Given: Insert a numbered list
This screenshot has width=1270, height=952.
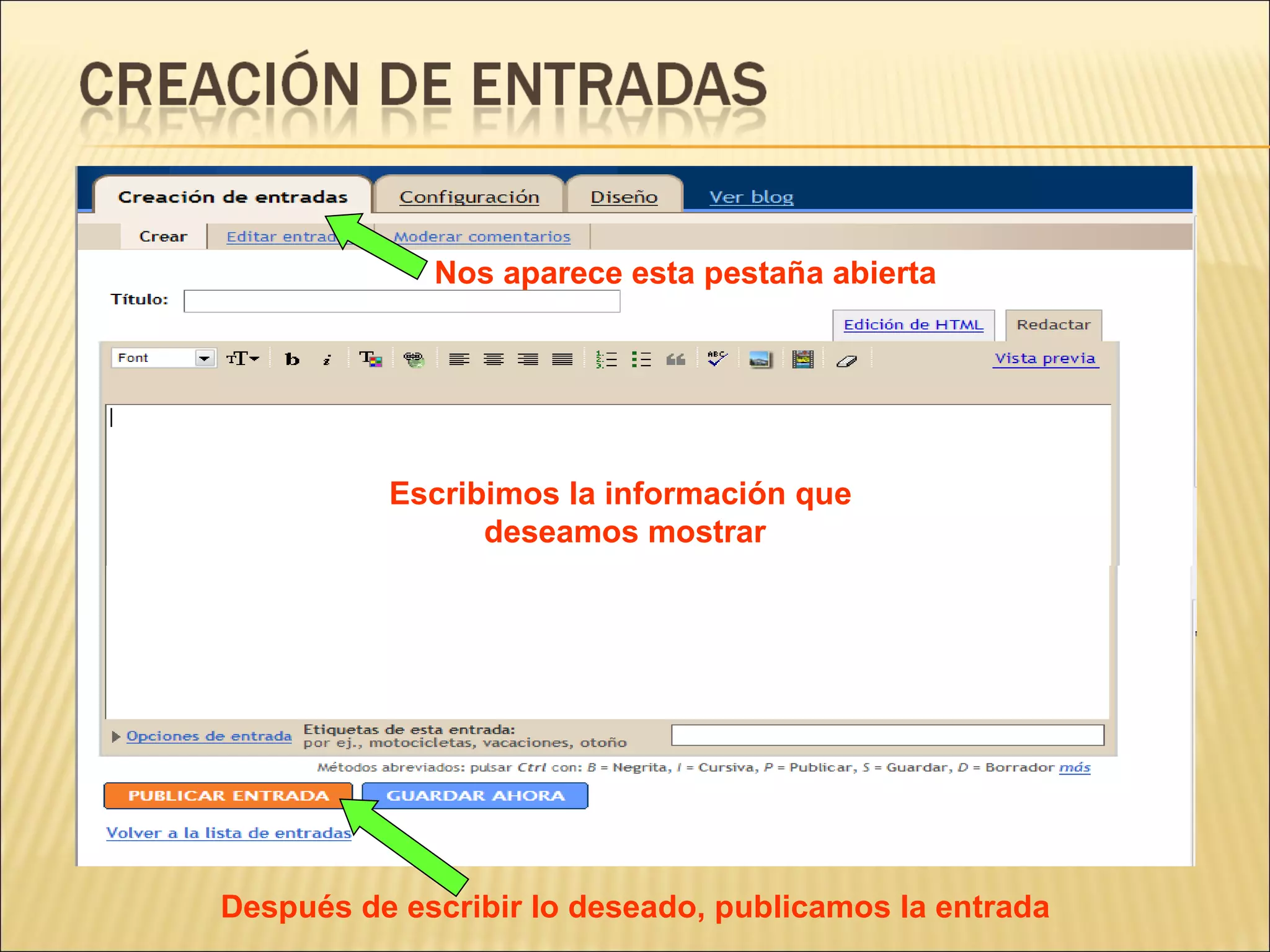Looking at the screenshot, I should 606,359.
